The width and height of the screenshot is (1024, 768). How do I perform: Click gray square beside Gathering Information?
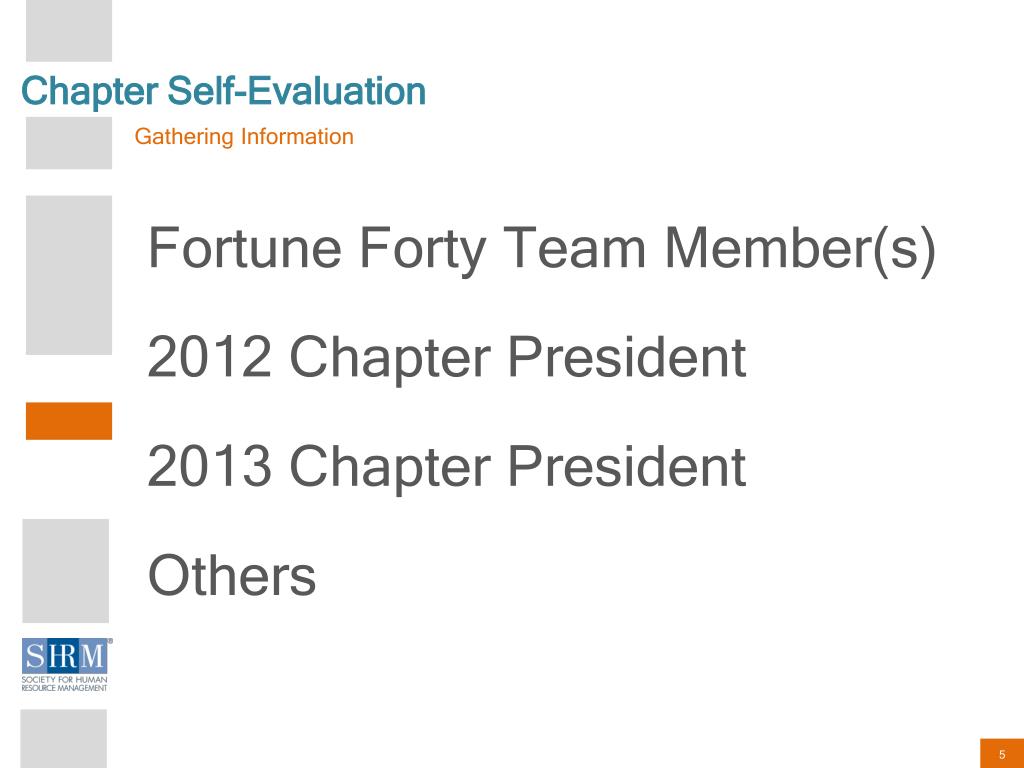69,143
